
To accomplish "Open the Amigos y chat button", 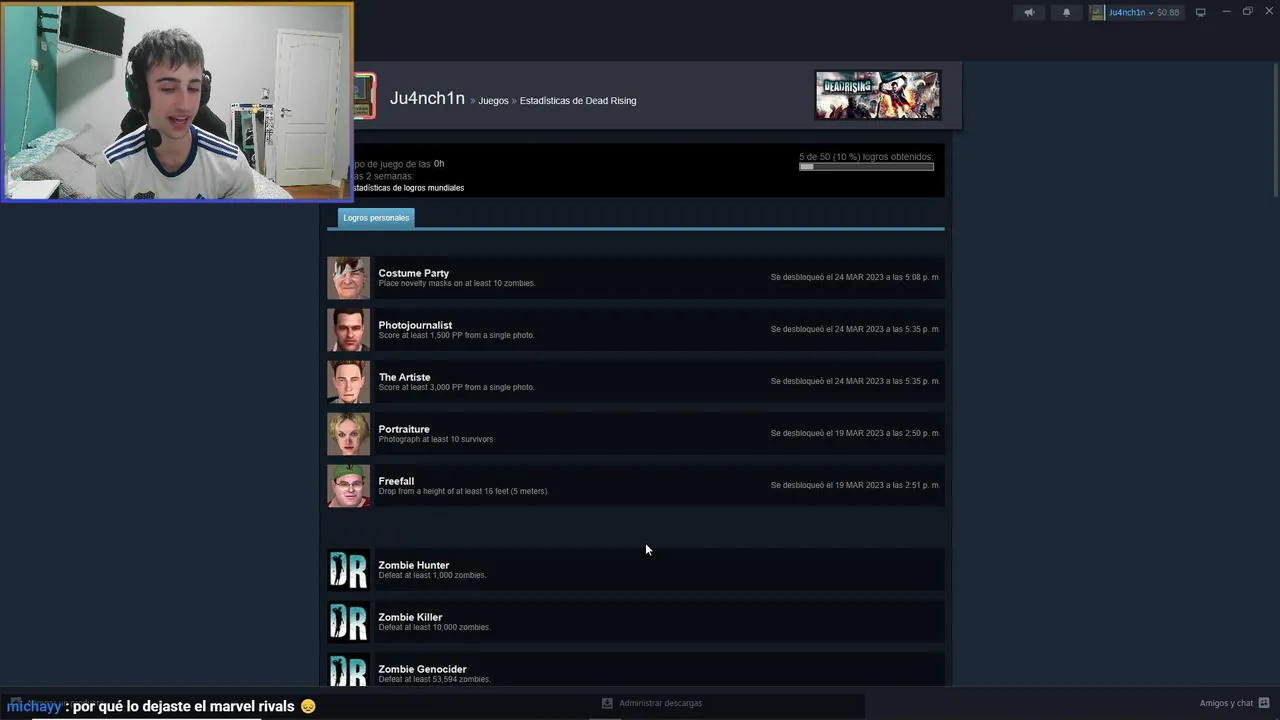I will (x=1234, y=703).
